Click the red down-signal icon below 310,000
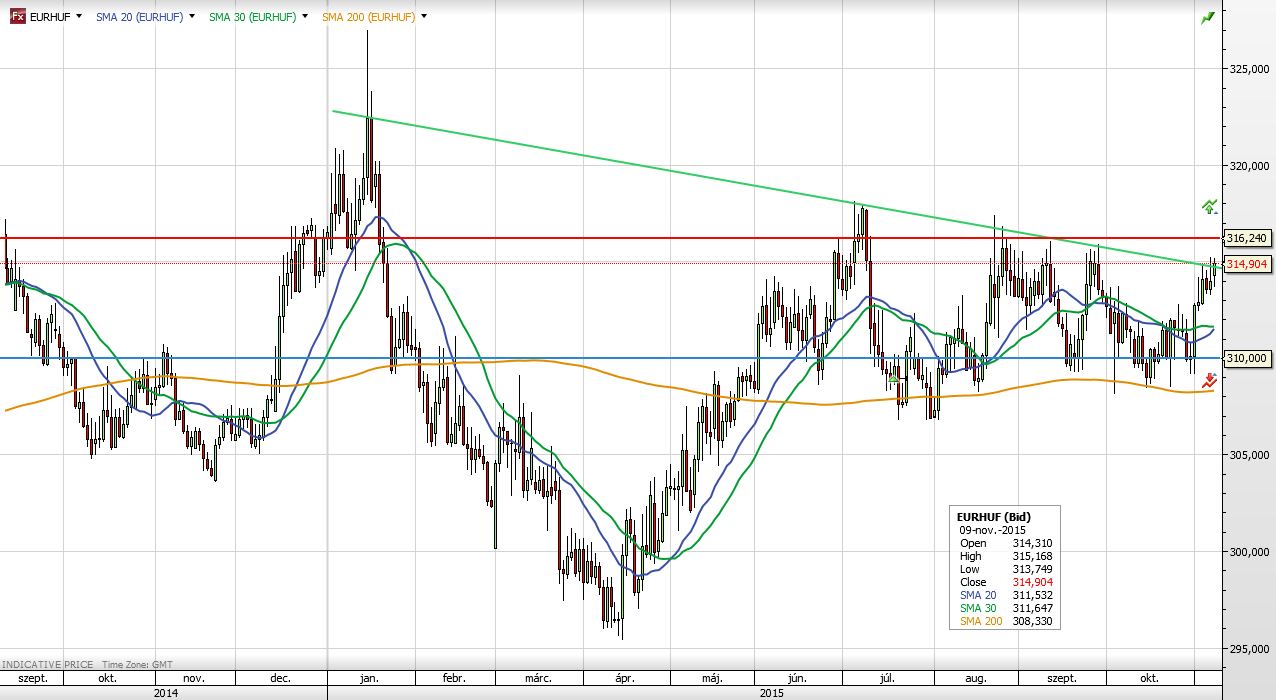 point(1210,380)
